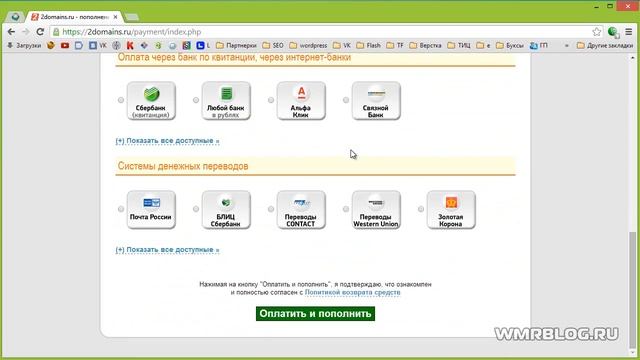Open the Политикой возврата средств link

pos(353,293)
